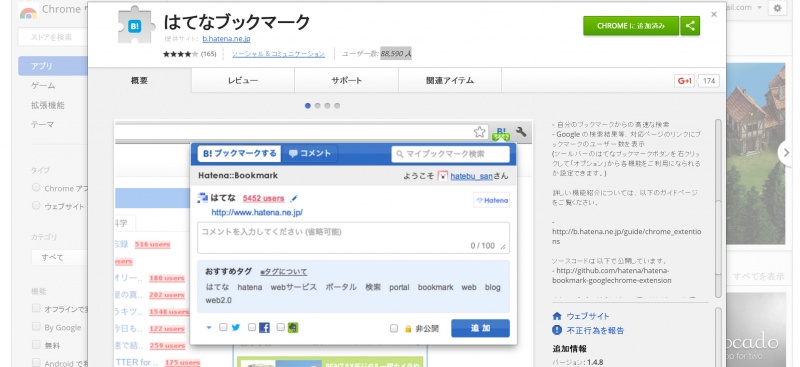Switch to the レビュー tab
Screen dimensions: 800x367
coord(243,81)
